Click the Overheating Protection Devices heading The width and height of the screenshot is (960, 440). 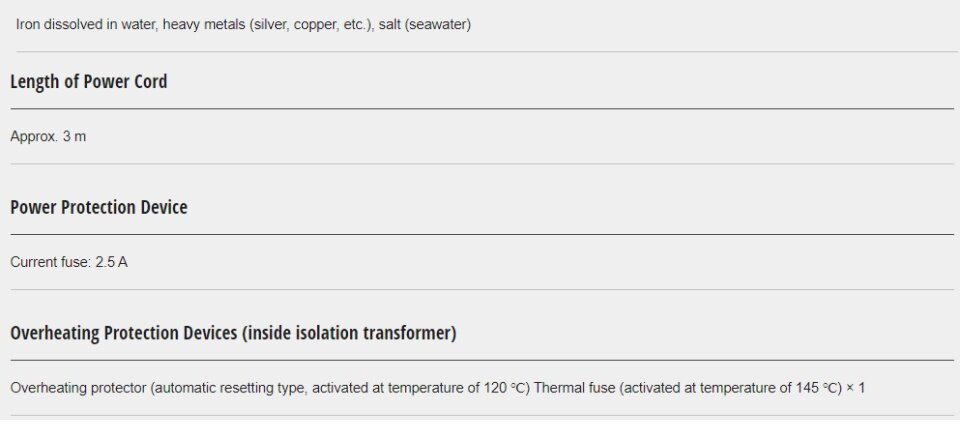[232, 333]
